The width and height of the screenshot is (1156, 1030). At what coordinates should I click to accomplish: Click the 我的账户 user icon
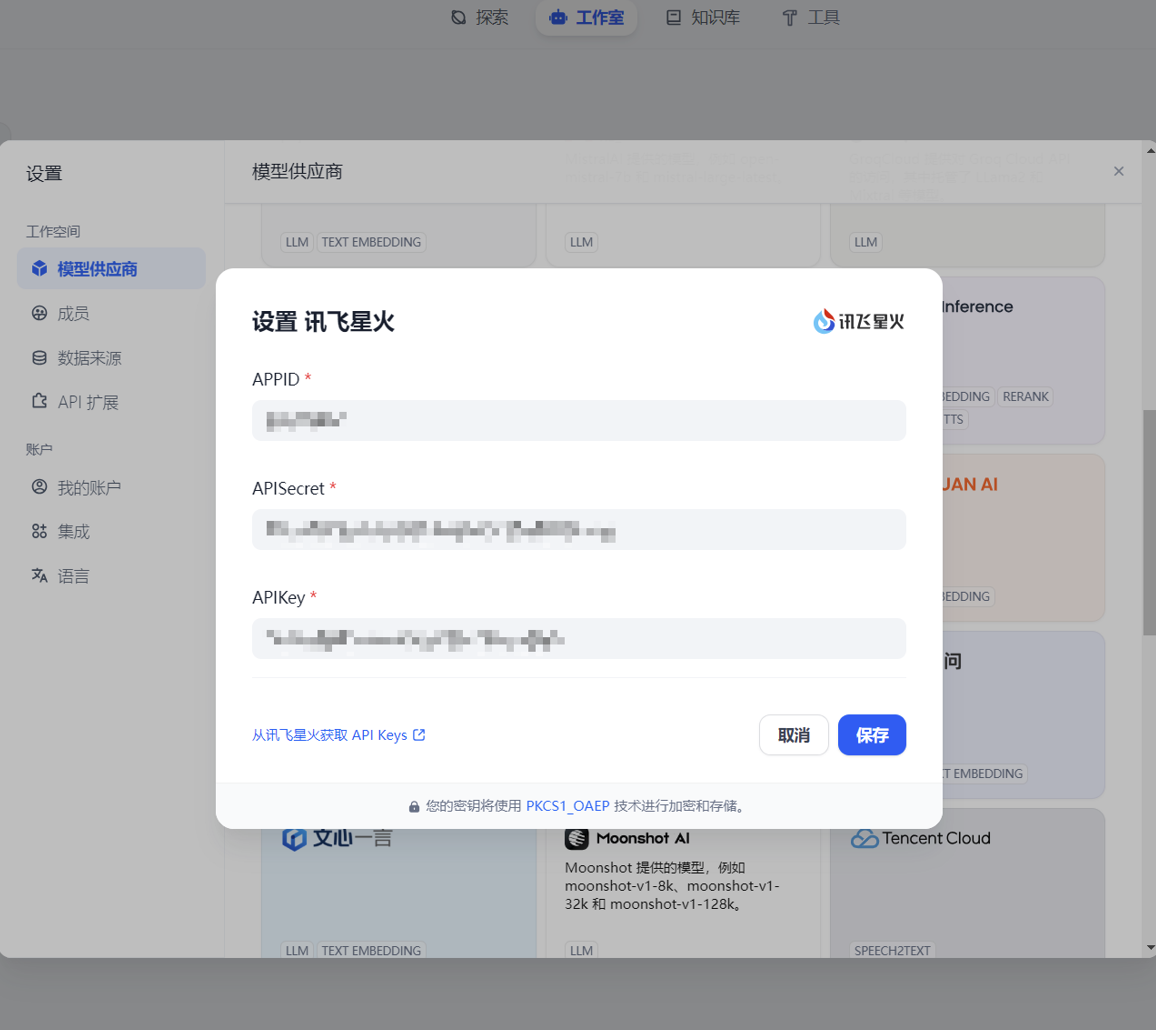pyautogui.click(x=40, y=487)
